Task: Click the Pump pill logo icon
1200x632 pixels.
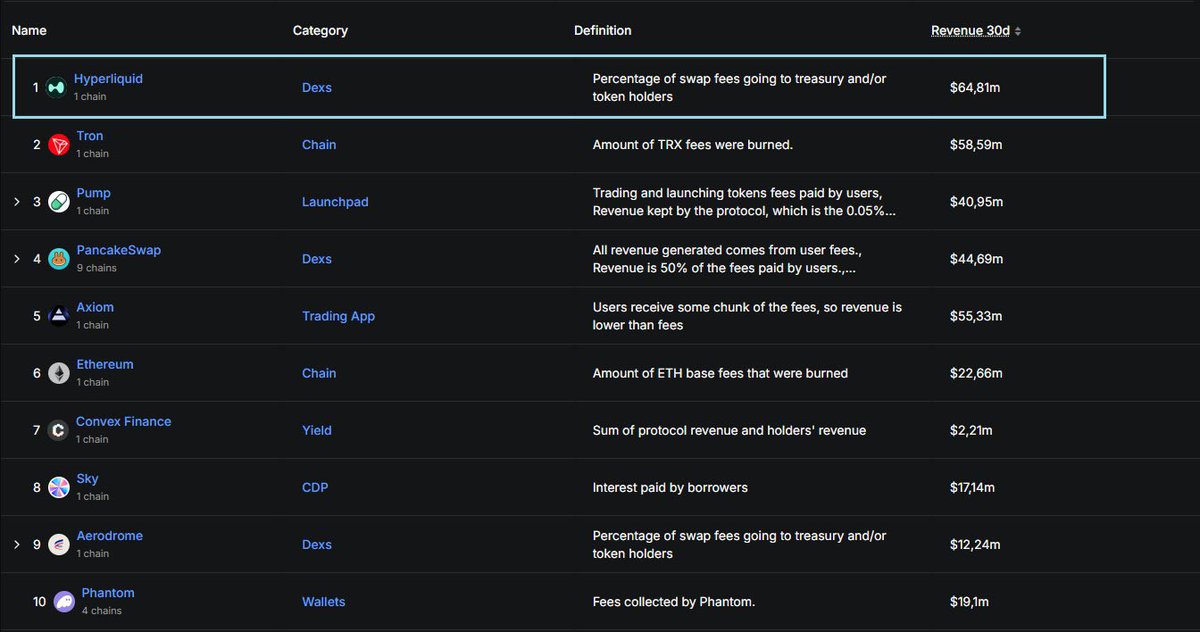Action: point(58,202)
